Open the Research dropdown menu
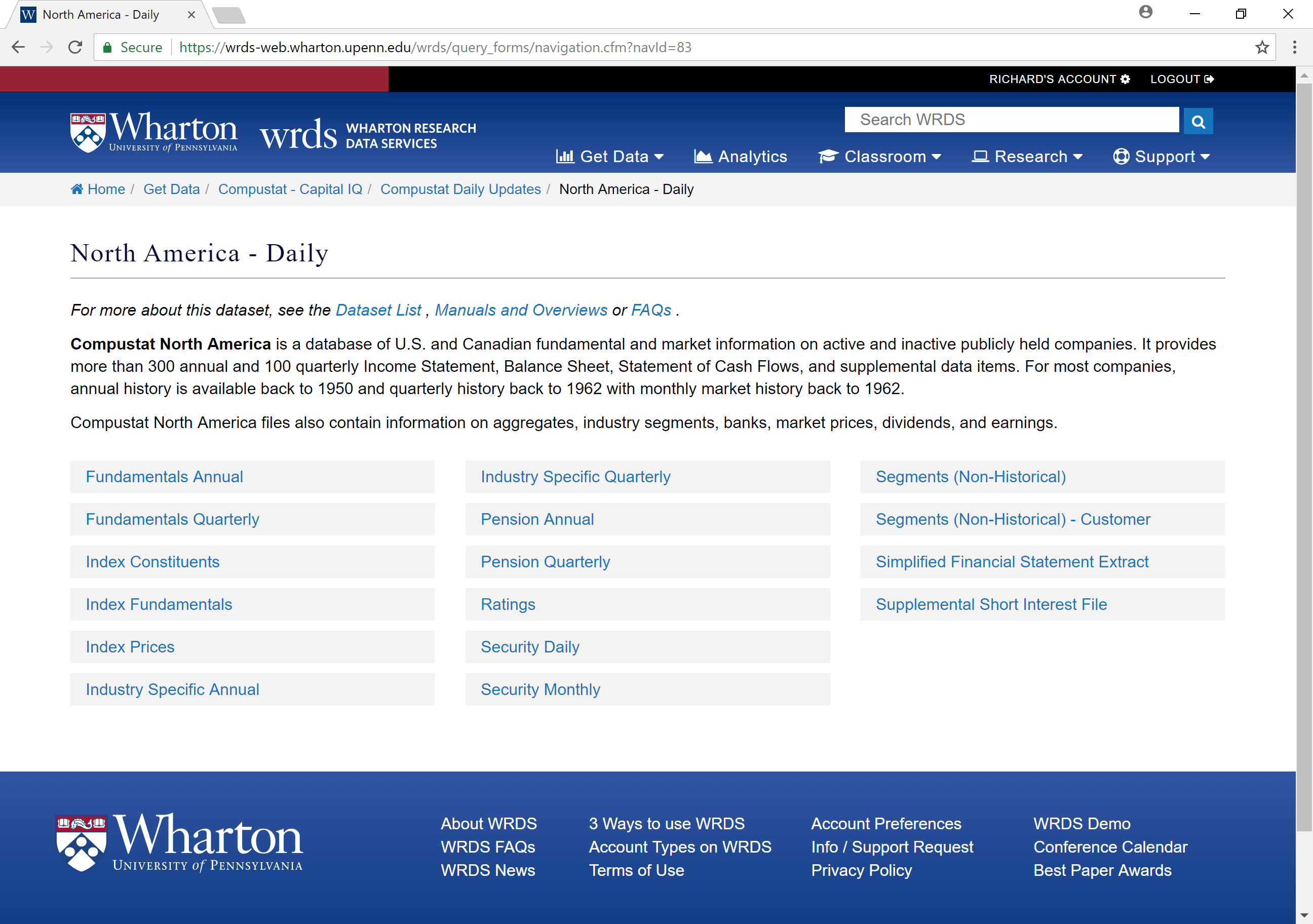The image size is (1313, 924). tap(1027, 157)
